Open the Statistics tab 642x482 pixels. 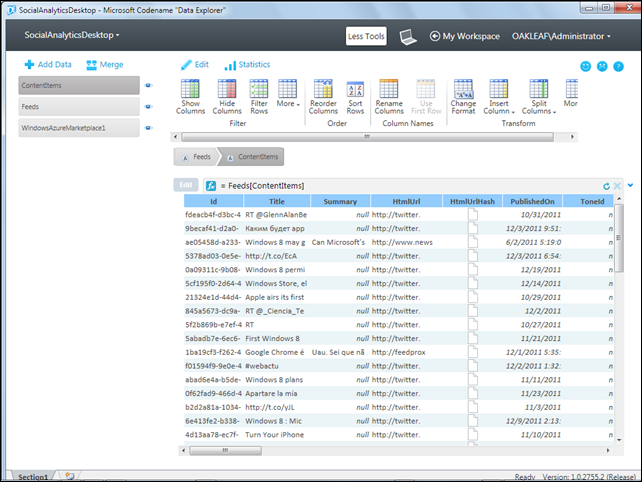click(247, 65)
